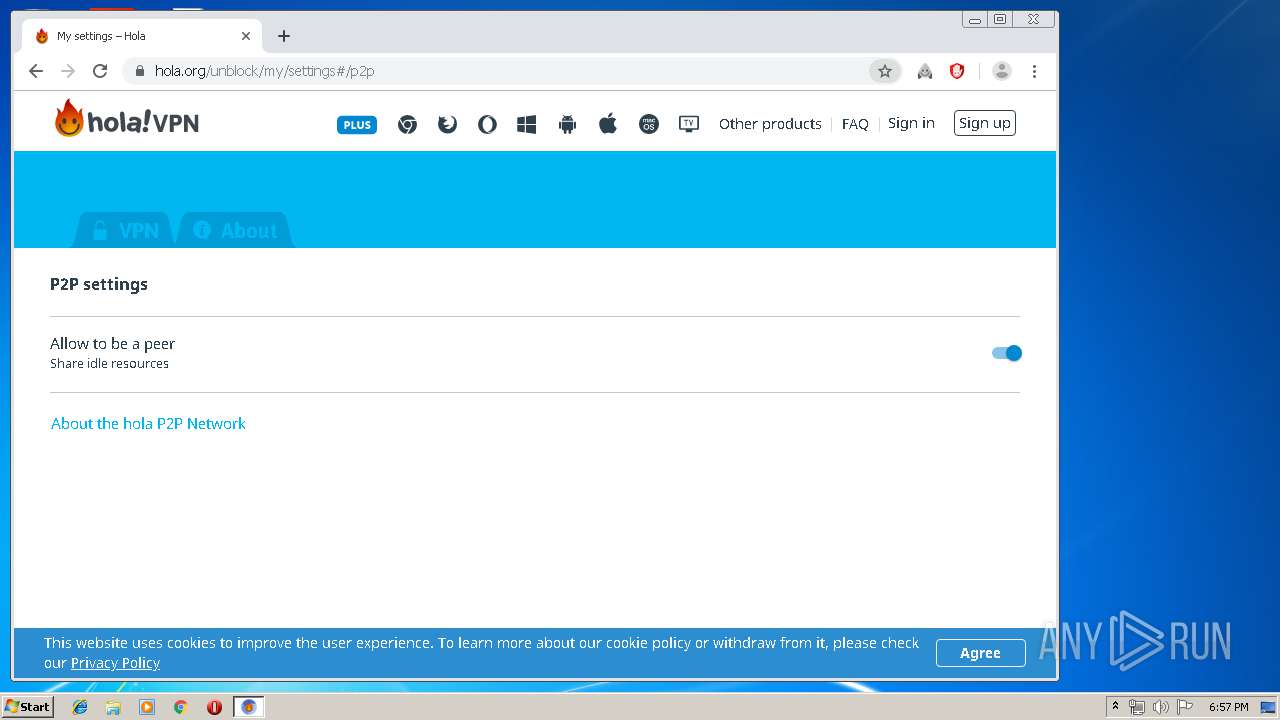
Task: Open the red shield extension icon
Action: [957, 71]
